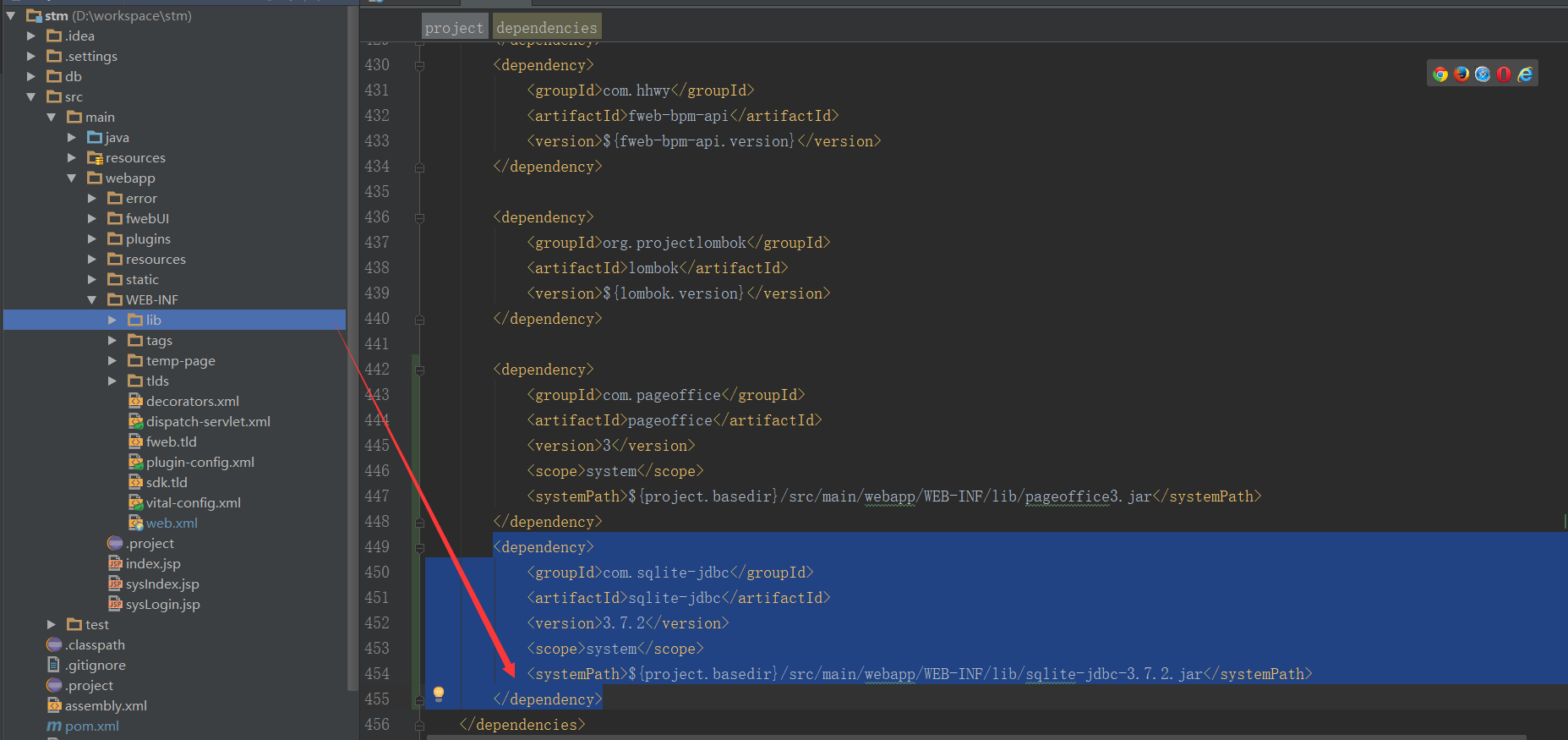This screenshot has height=740, width=1568.
Task: Expand the test folder
Action: [52, 624]
